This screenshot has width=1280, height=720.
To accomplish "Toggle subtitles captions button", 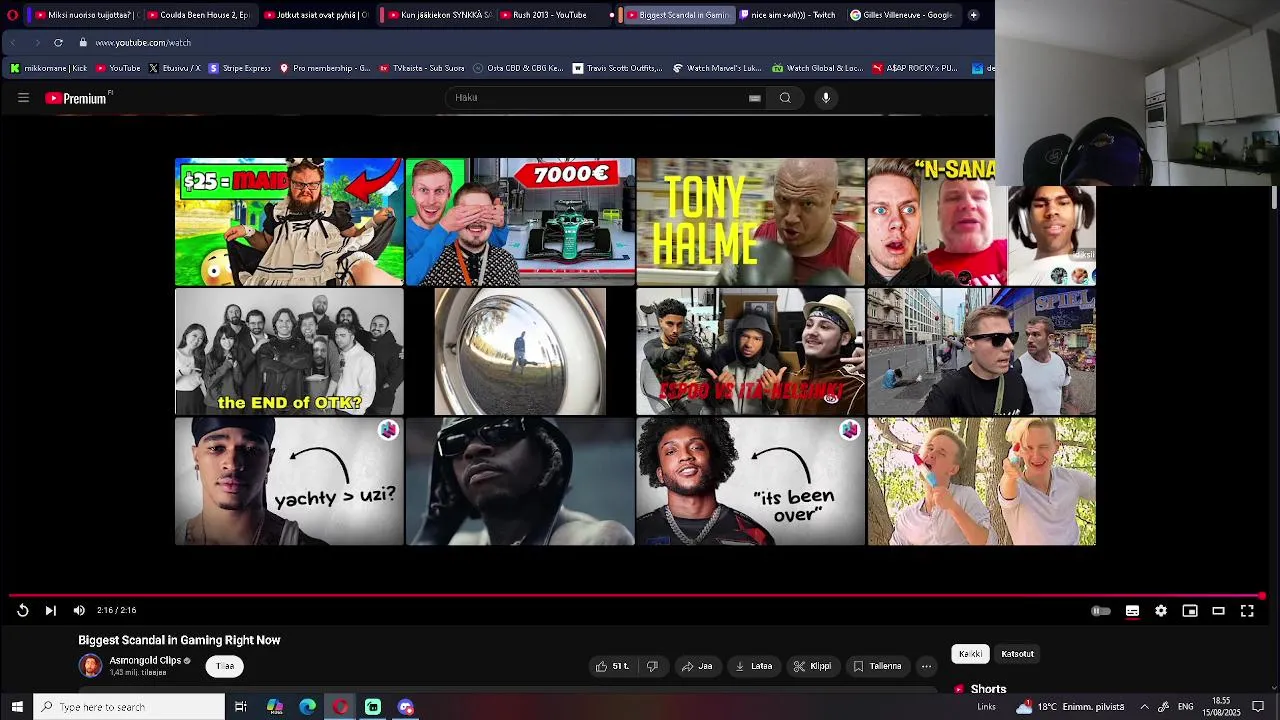I will click(1132, 611).
